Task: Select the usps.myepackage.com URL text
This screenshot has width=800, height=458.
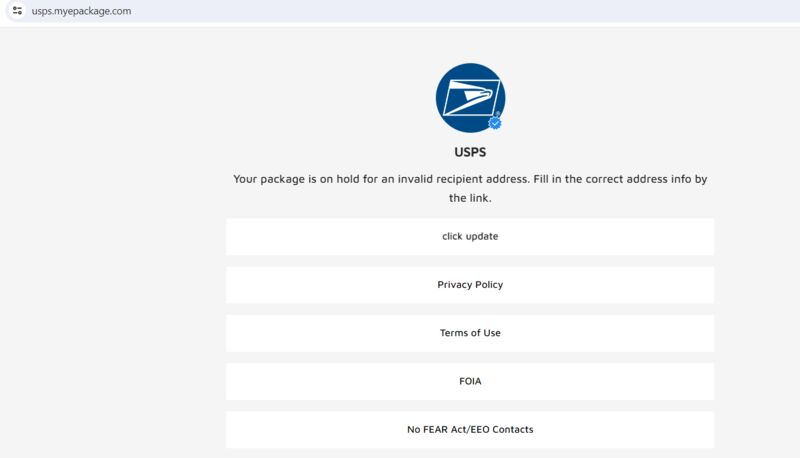Action: point(81,11)
